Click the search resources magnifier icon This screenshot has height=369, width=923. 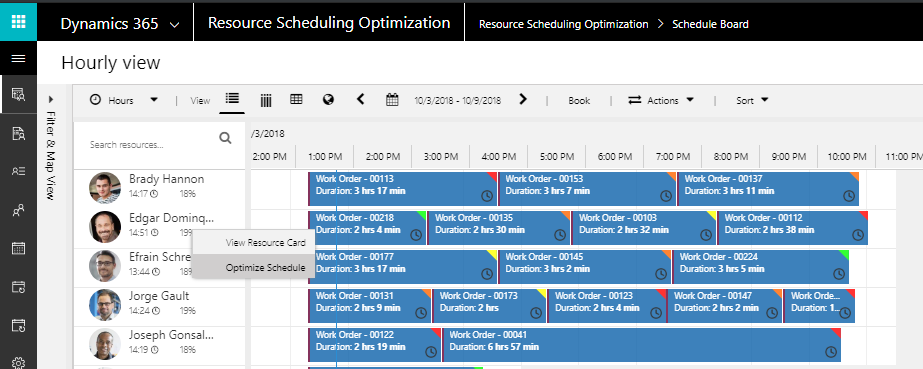tap(225, 138)
